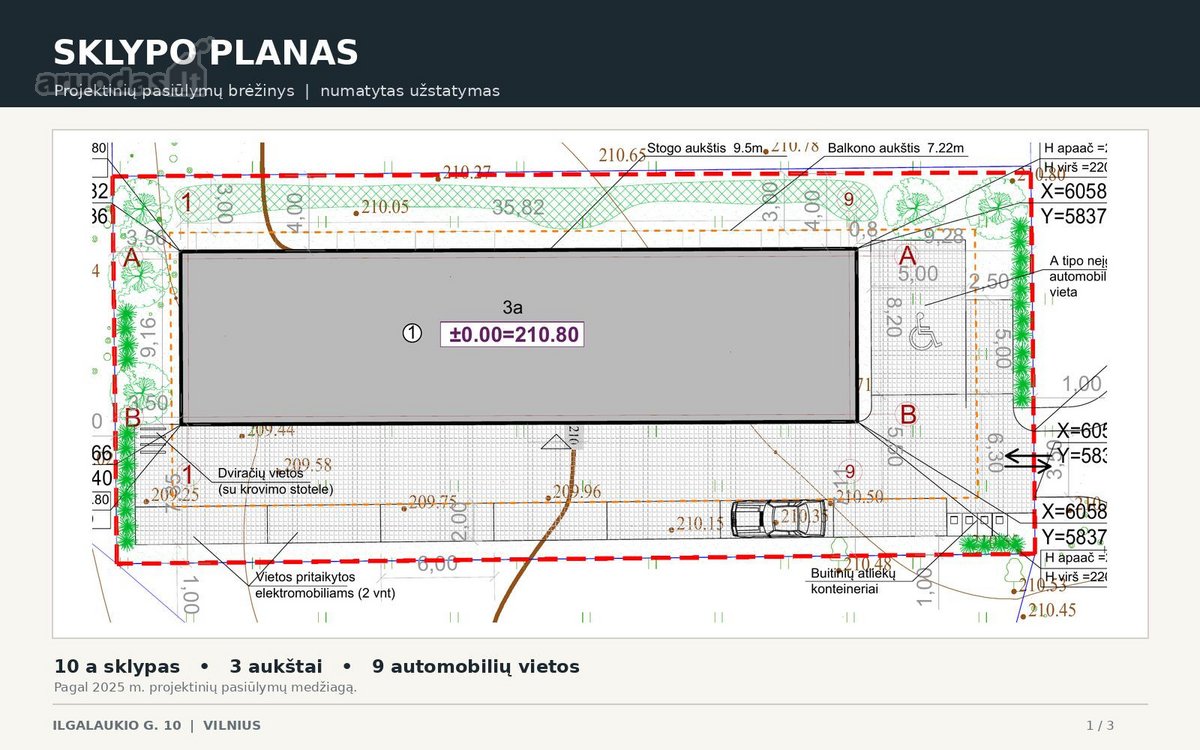Click the Balkono aukštis 7.22m label

pos(896,148)
